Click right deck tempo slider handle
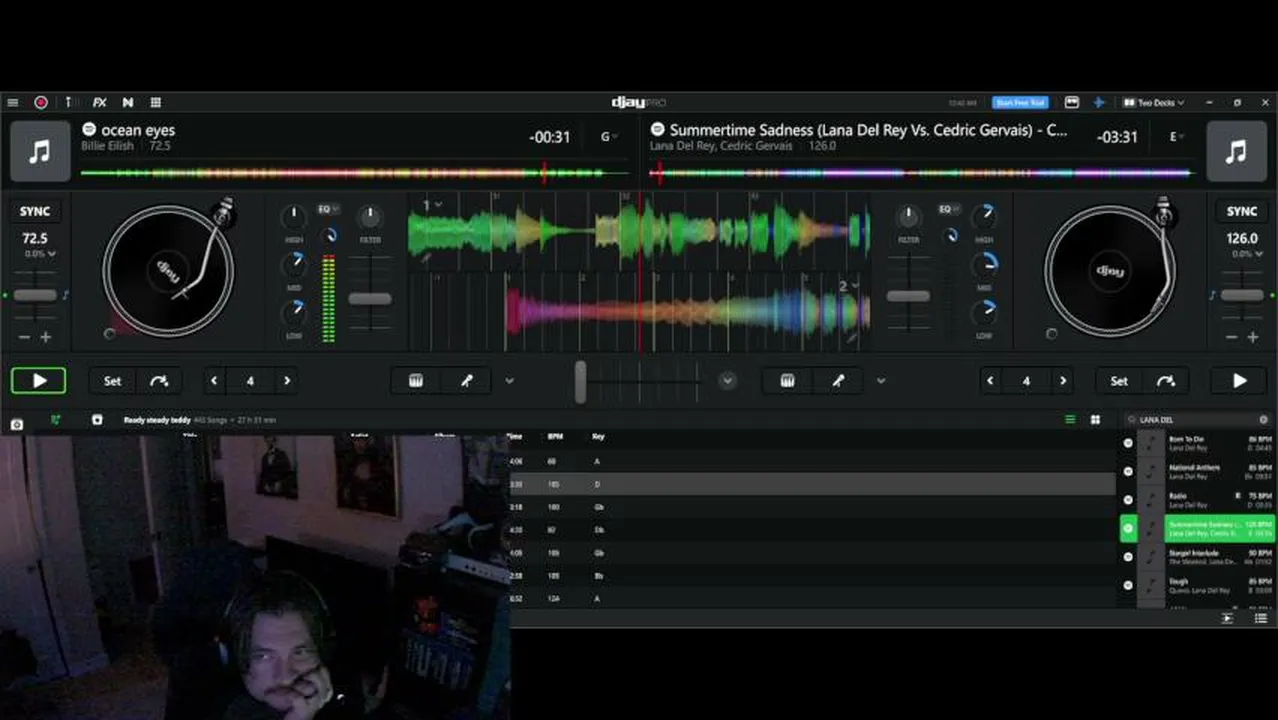The height and width of the screenshot is (720, 1278). coord(1242,296)
